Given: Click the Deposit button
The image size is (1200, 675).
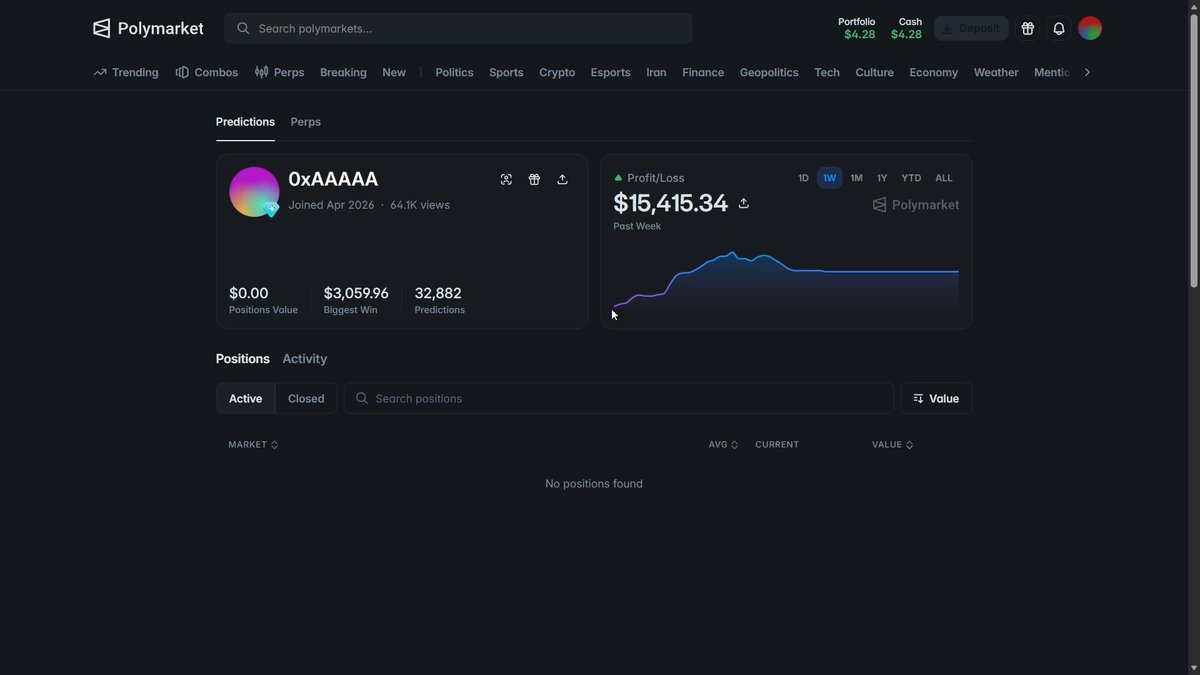Looking at the screenshot, I should (971, 28).
